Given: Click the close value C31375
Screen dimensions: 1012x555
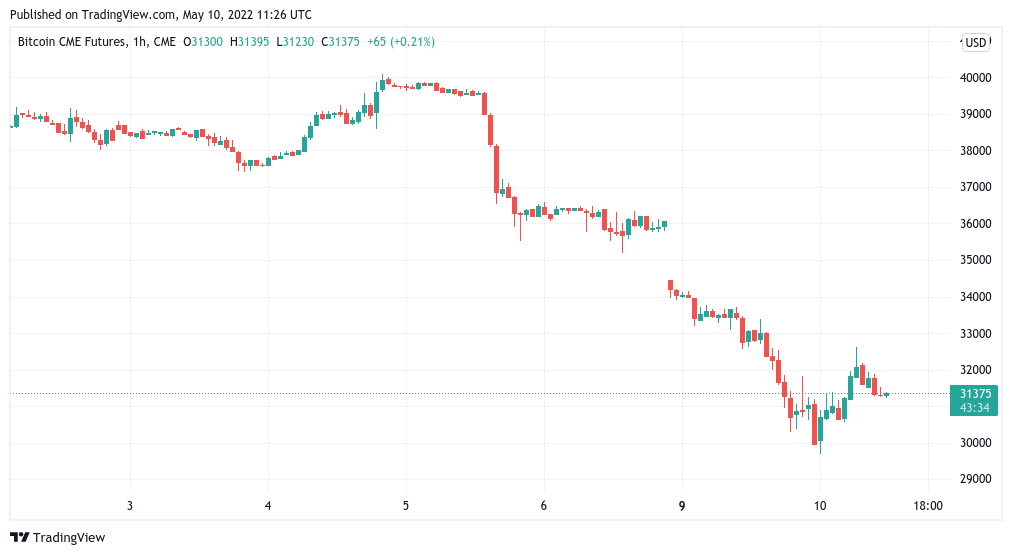Looking at the screenshot, I should pyautogui.click(x=342, y=42).
